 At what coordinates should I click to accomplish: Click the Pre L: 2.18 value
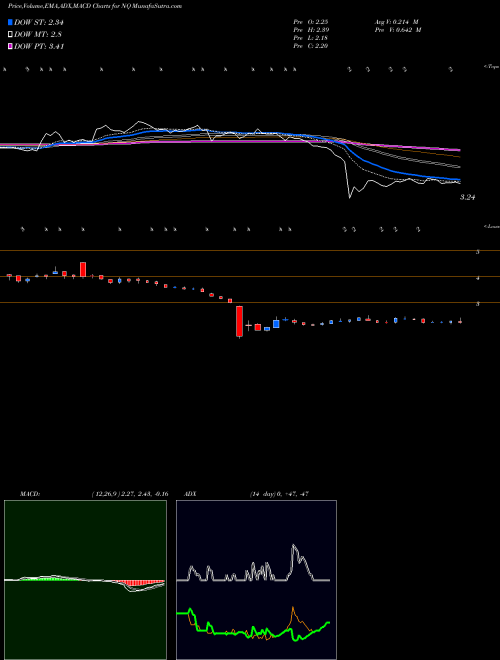tap(311, 38)
